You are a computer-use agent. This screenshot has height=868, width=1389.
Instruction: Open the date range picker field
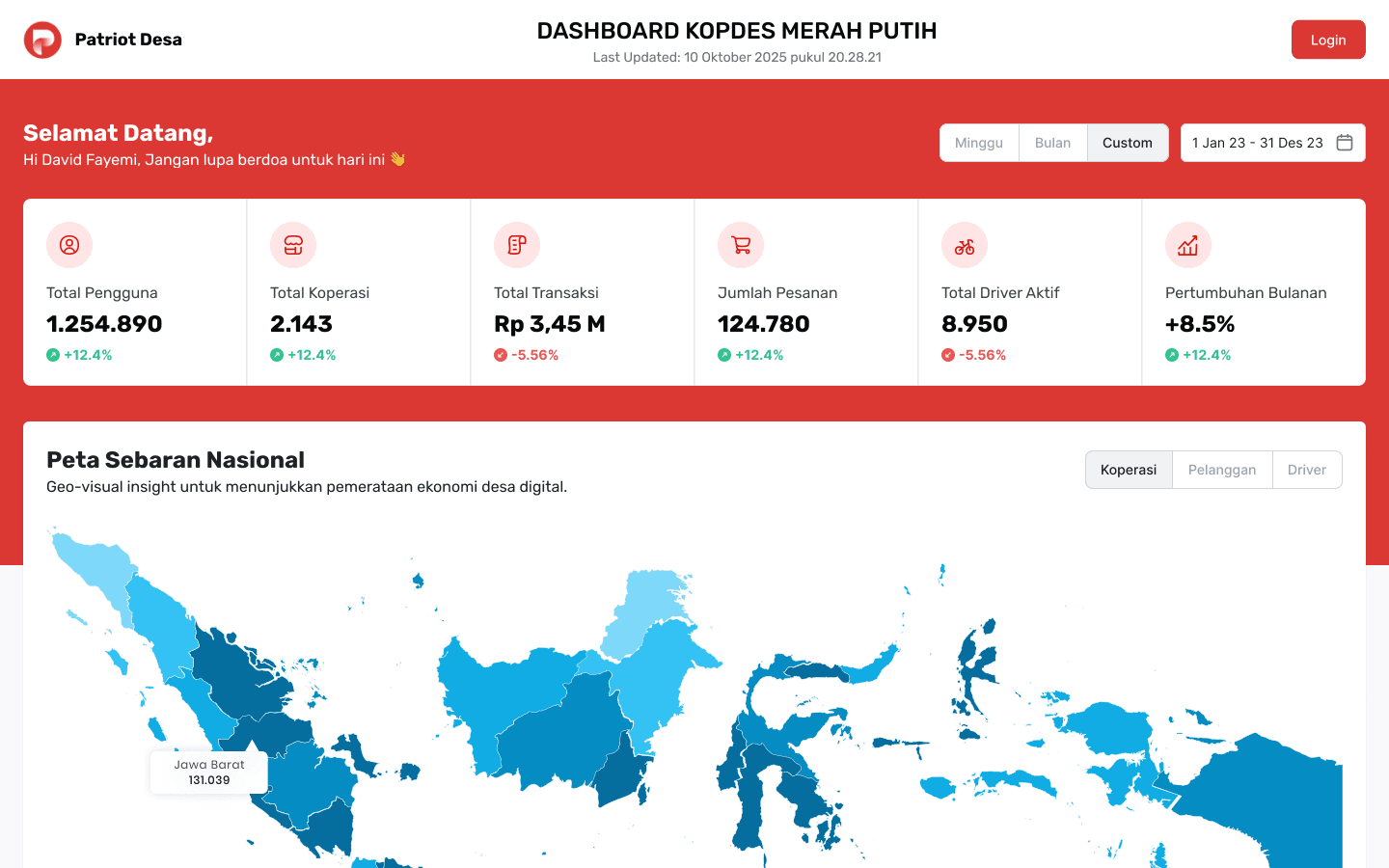click(1273, 143)
